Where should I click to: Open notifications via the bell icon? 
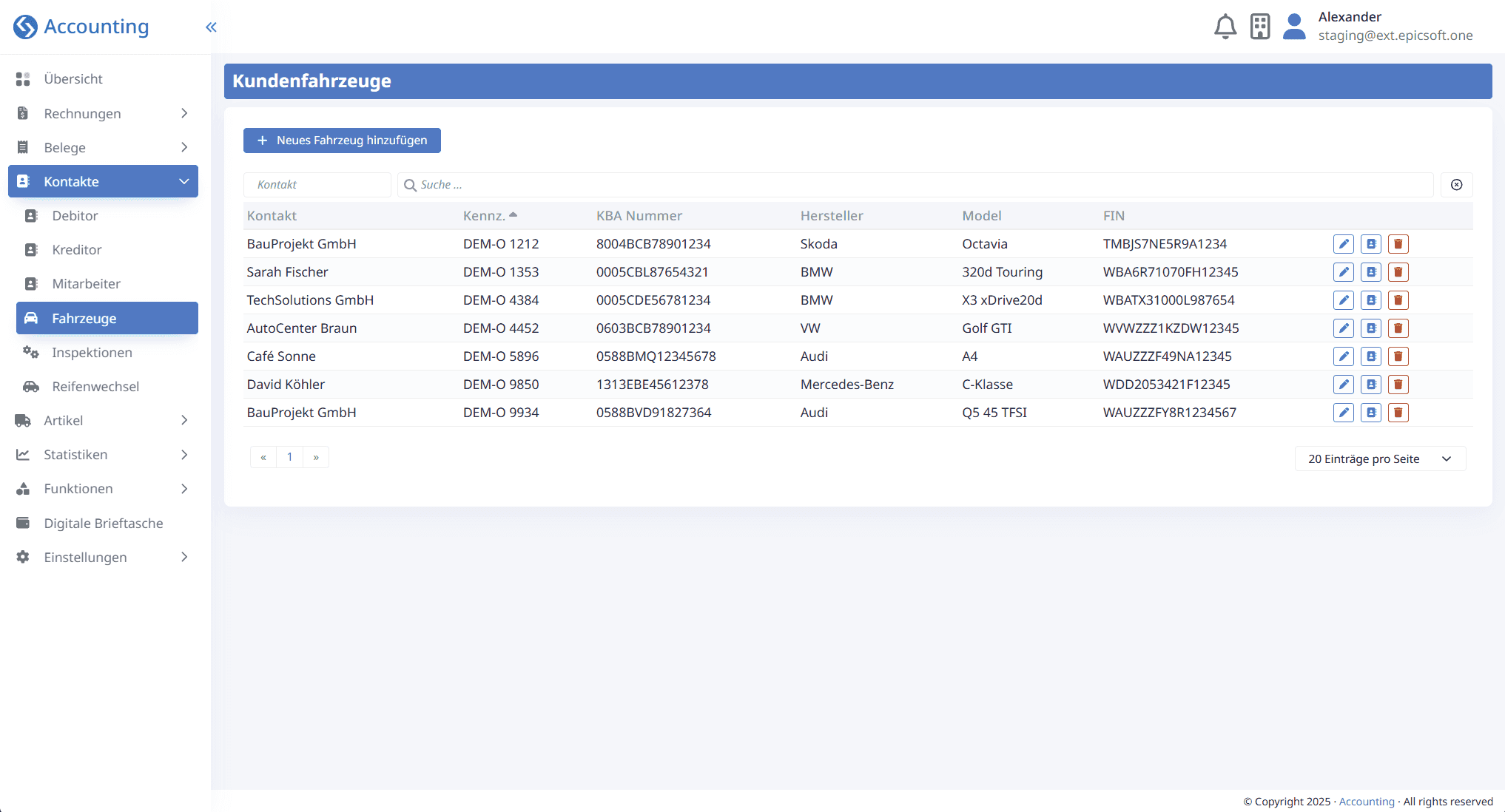point(1225,27)
